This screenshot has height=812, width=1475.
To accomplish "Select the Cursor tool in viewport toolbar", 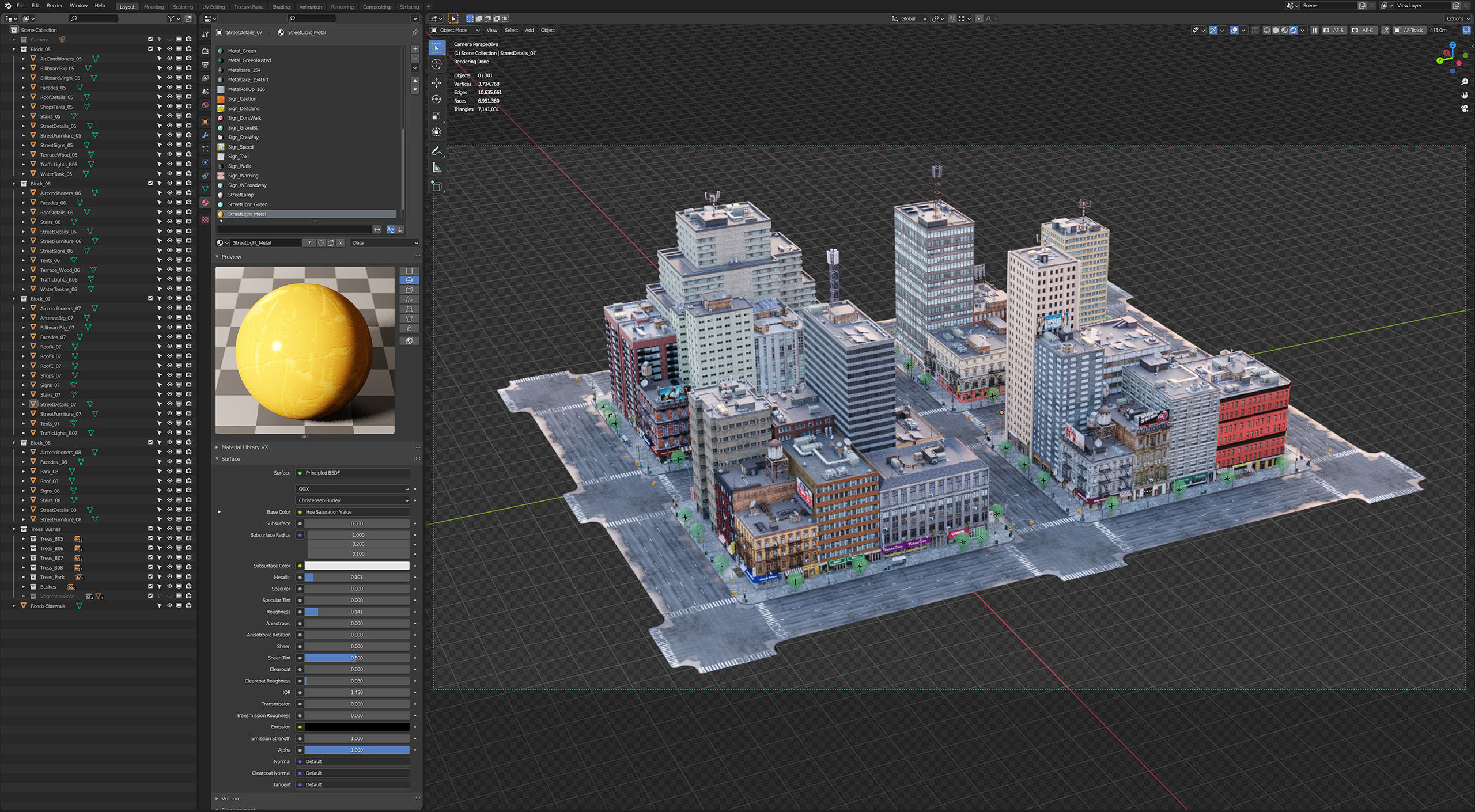I will [437, 64].
